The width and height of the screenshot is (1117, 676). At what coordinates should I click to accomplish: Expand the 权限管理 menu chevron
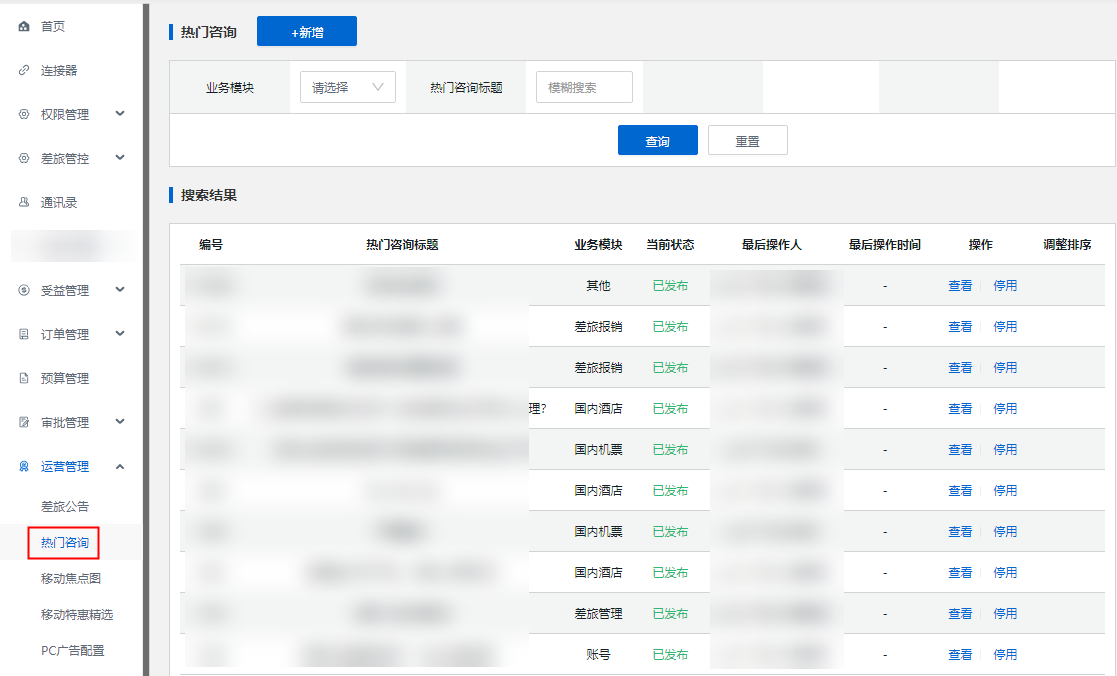(120, 113)
